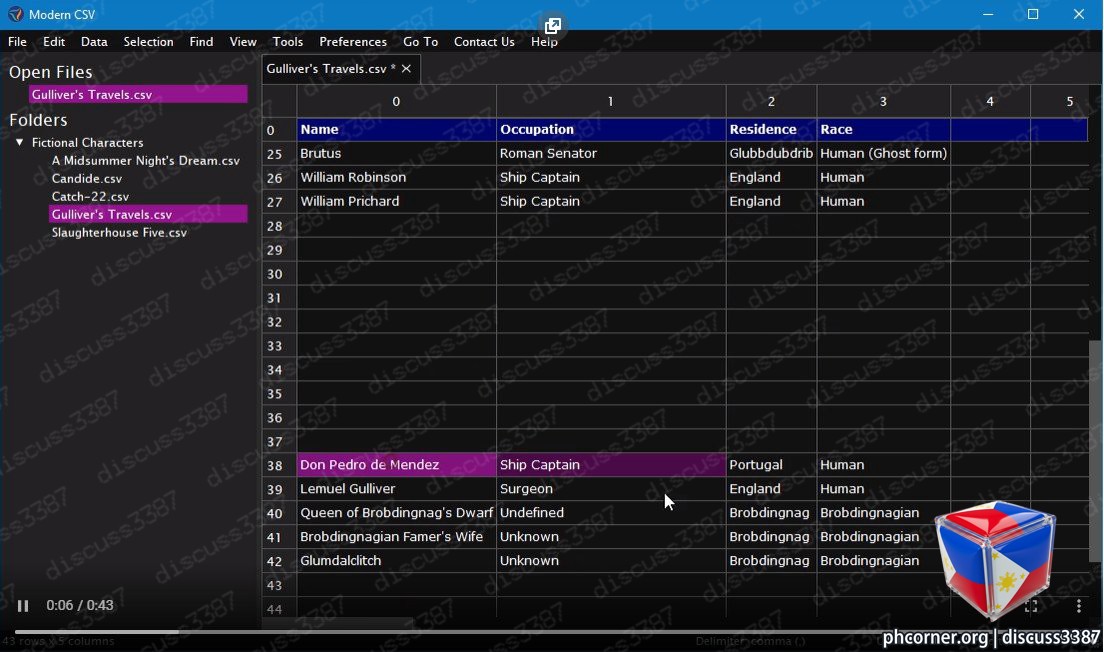Open the Tools menu
This screenshot has width=1104, height=652.
[288, 42]
